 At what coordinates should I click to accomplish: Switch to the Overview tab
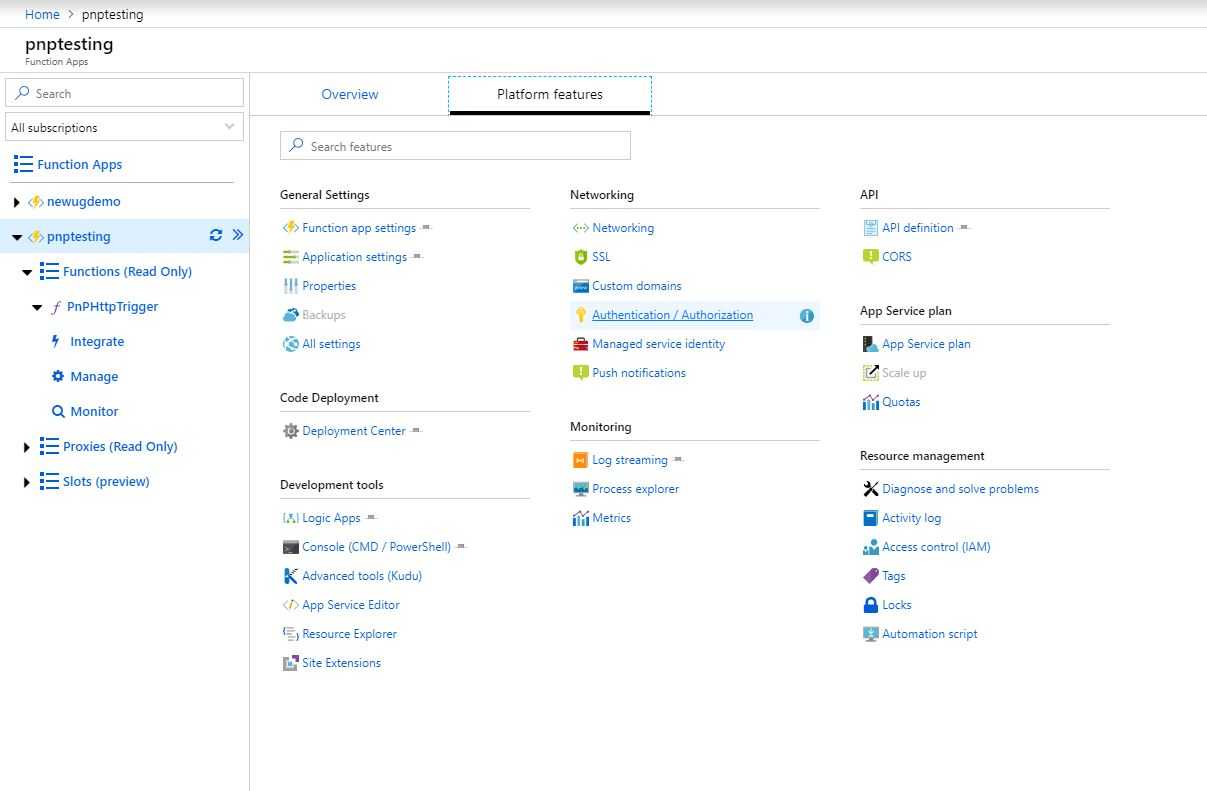350,94
